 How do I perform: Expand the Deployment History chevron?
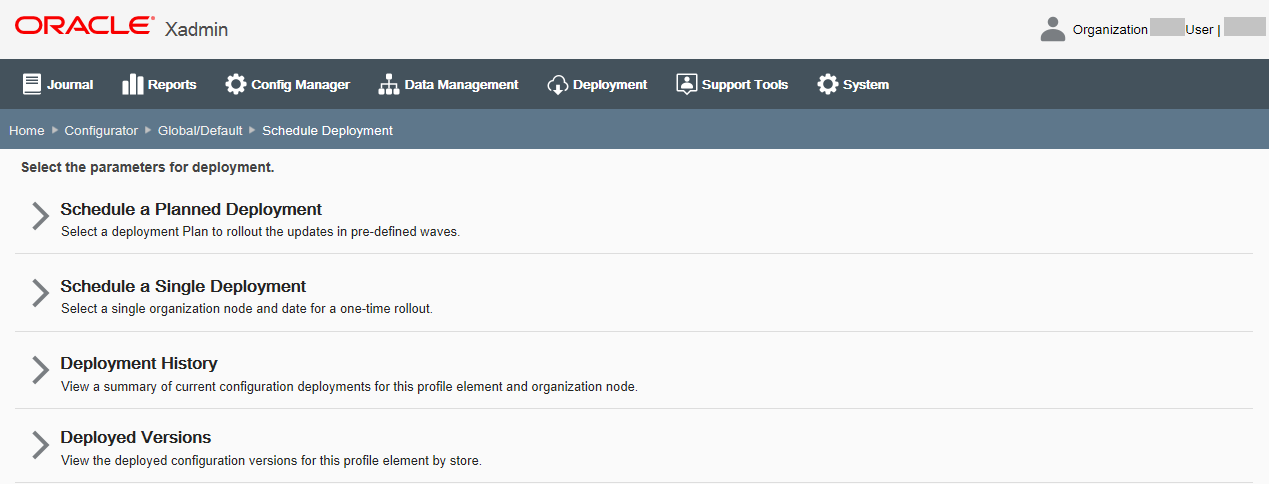click(x=39, y=370)
